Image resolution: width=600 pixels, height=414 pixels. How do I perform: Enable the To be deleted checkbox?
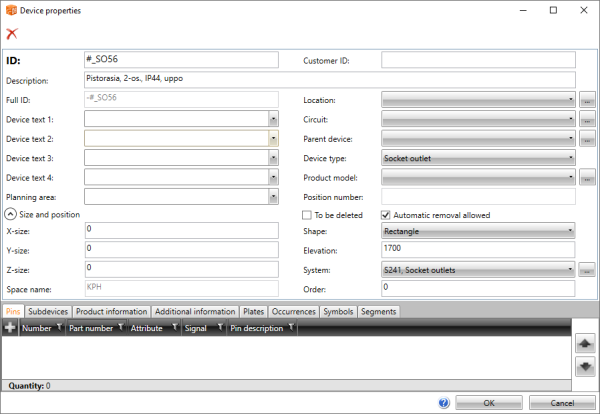[308, 215]
